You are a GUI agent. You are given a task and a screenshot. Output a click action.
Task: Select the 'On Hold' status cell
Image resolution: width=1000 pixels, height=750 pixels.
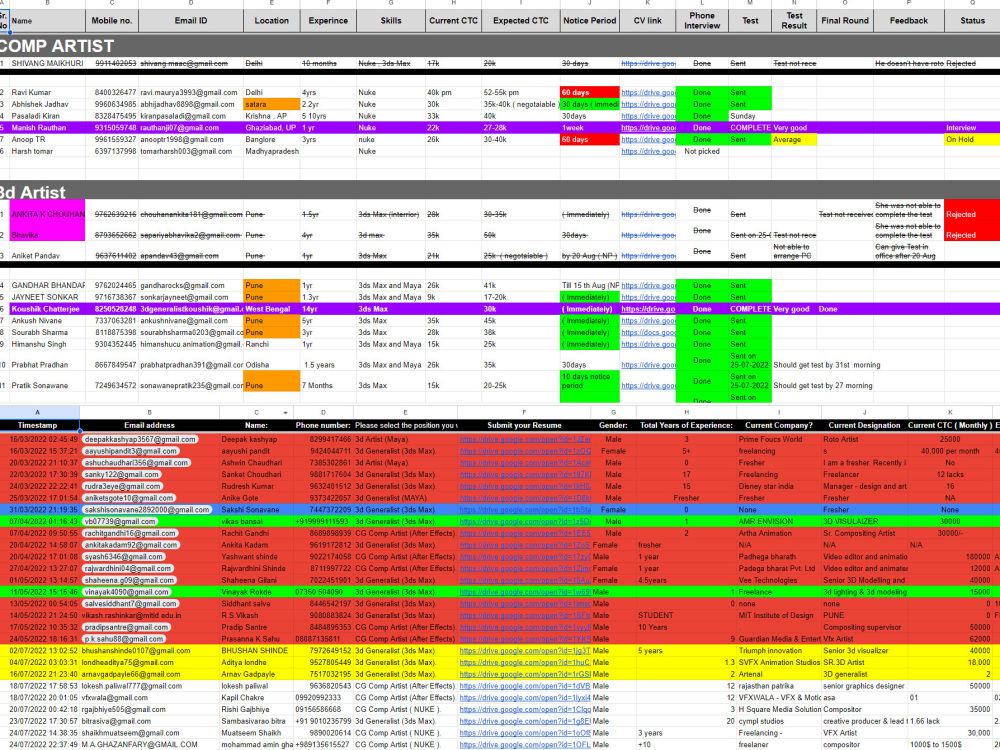972,140
